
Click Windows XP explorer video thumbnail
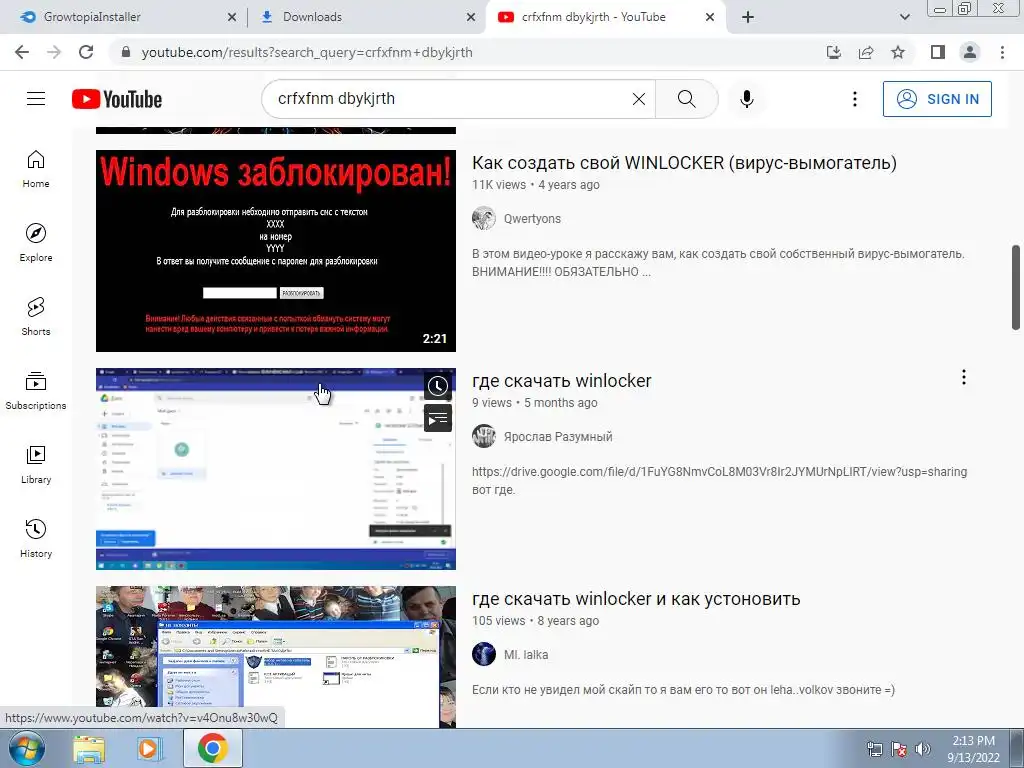click(x=276, y=656)
